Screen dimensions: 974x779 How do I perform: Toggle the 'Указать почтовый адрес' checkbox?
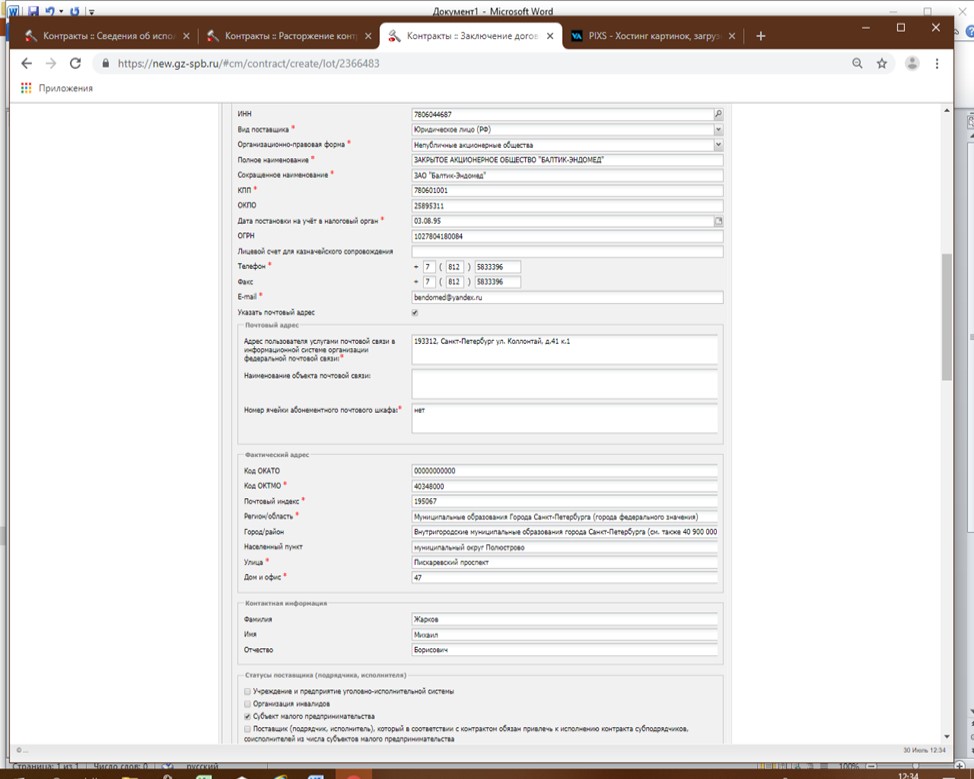click(415, 312)
